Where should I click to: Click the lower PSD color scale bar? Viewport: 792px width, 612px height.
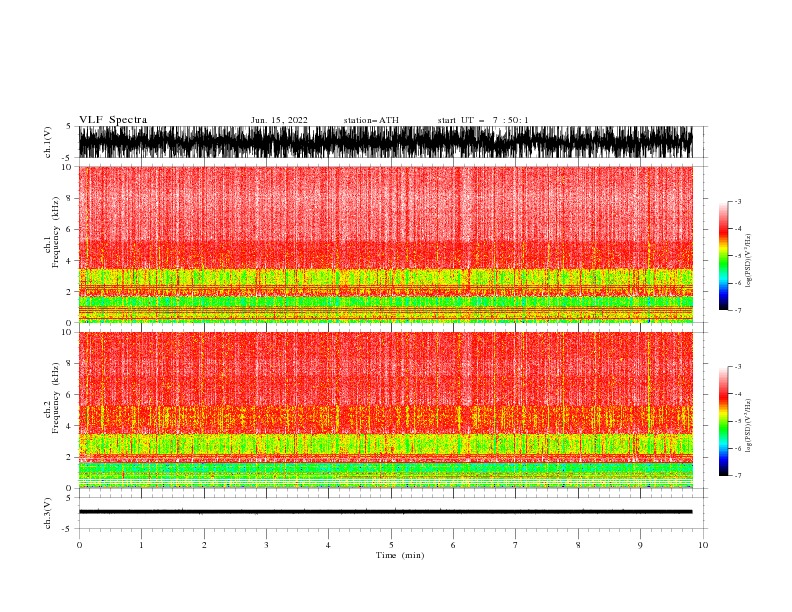pos(723,421)
